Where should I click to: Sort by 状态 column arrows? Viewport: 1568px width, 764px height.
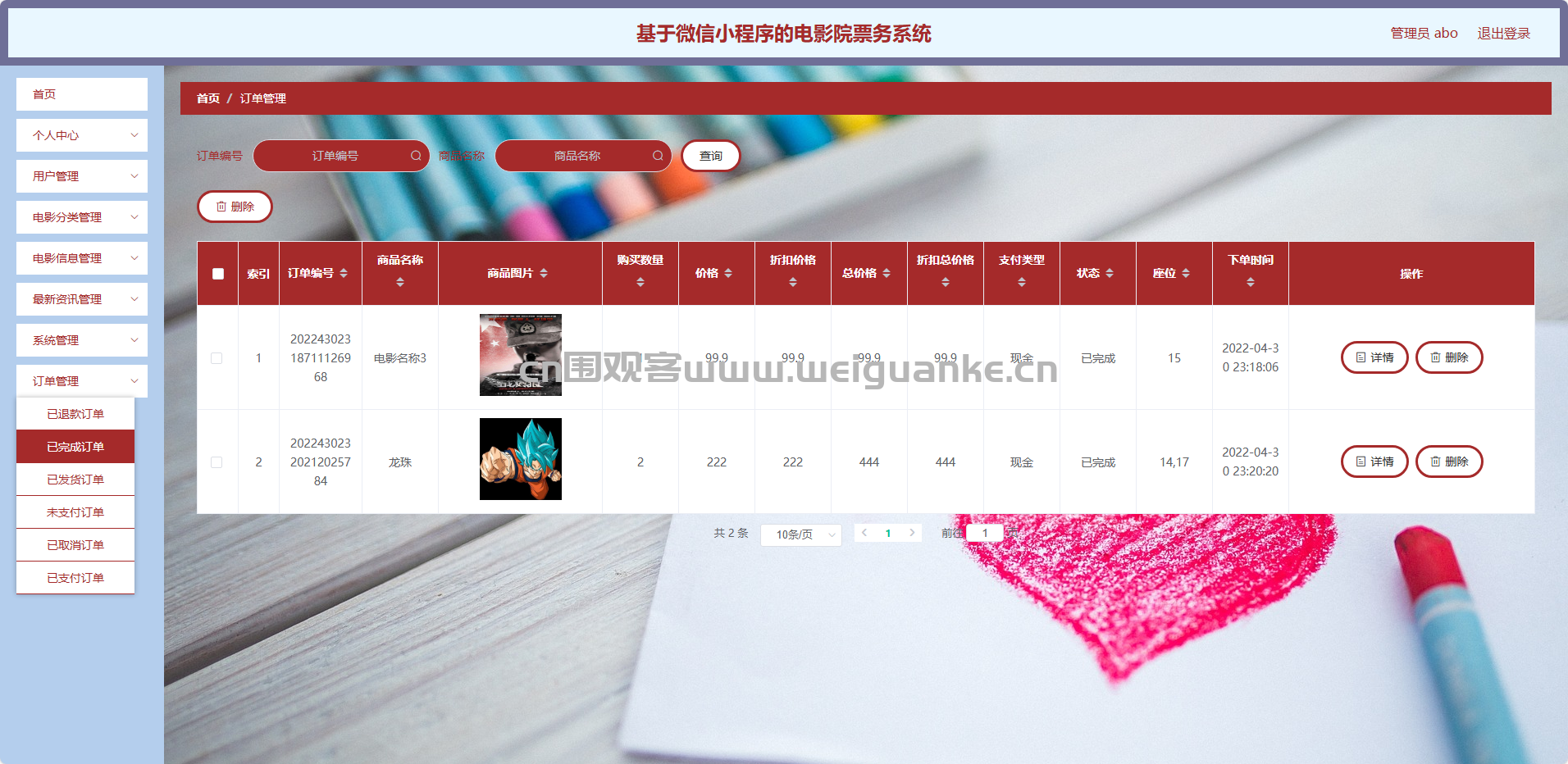(x=1110, y=273)
